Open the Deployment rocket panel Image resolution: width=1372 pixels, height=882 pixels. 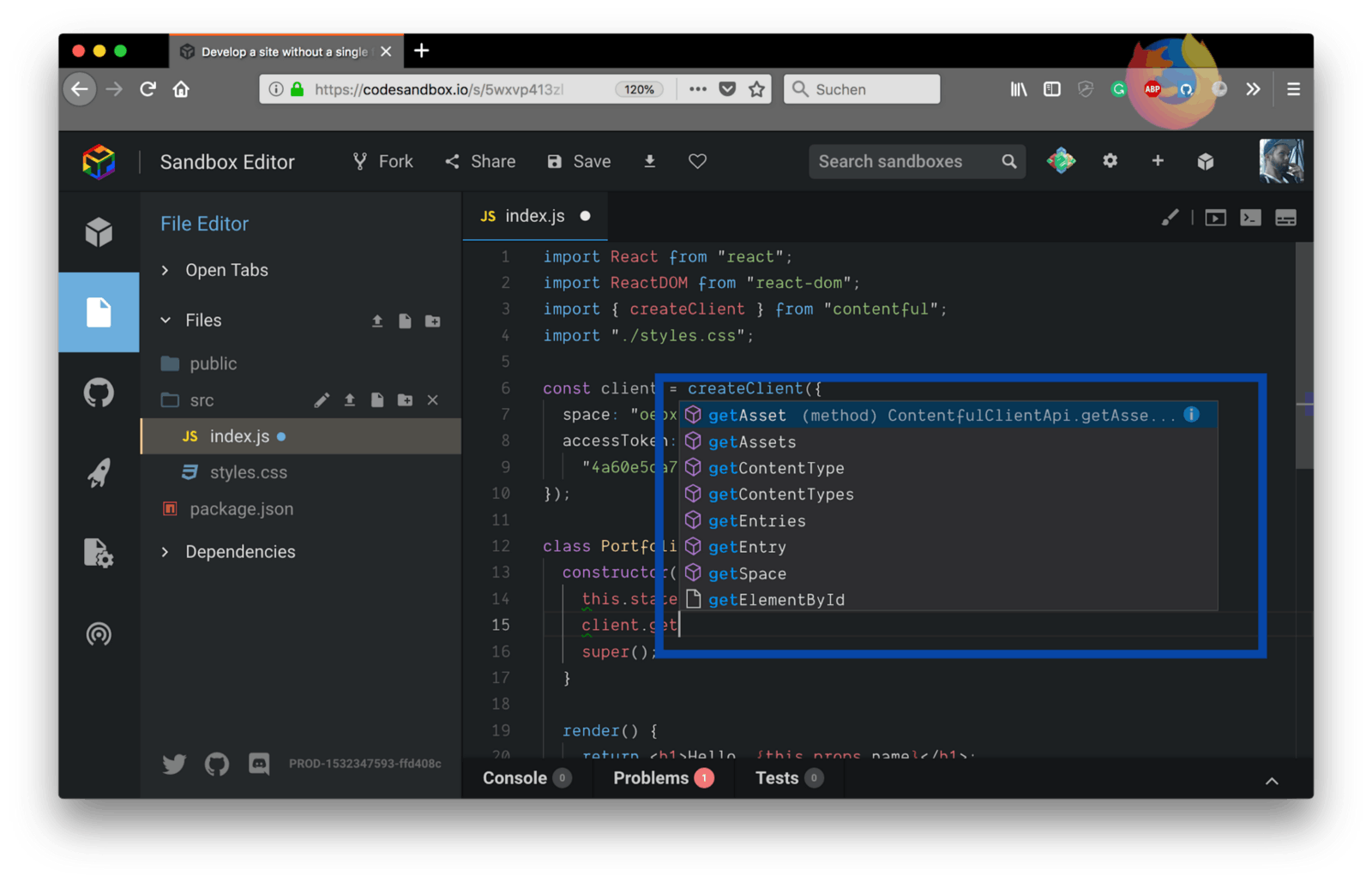pos(99,472)
